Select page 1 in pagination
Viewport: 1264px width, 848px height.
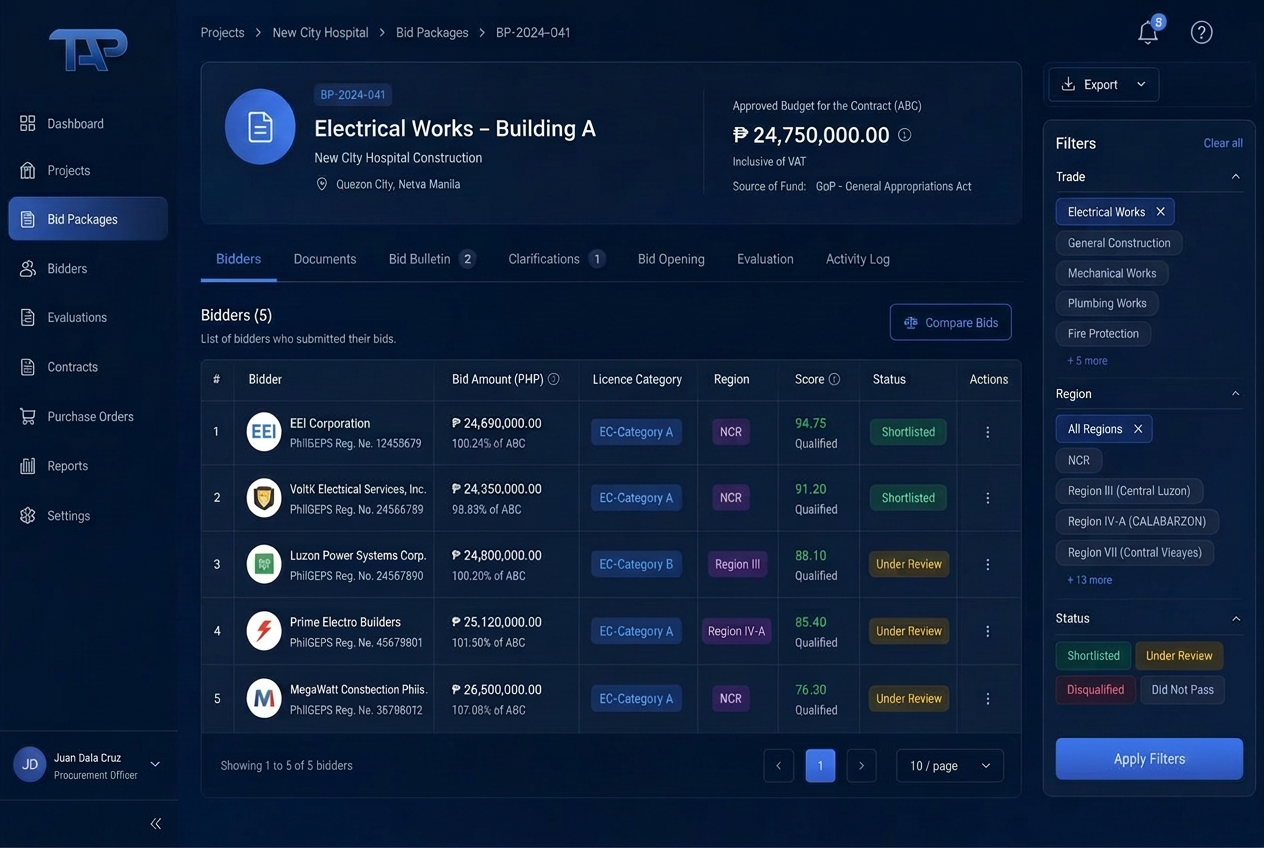(x=820, y=766)
